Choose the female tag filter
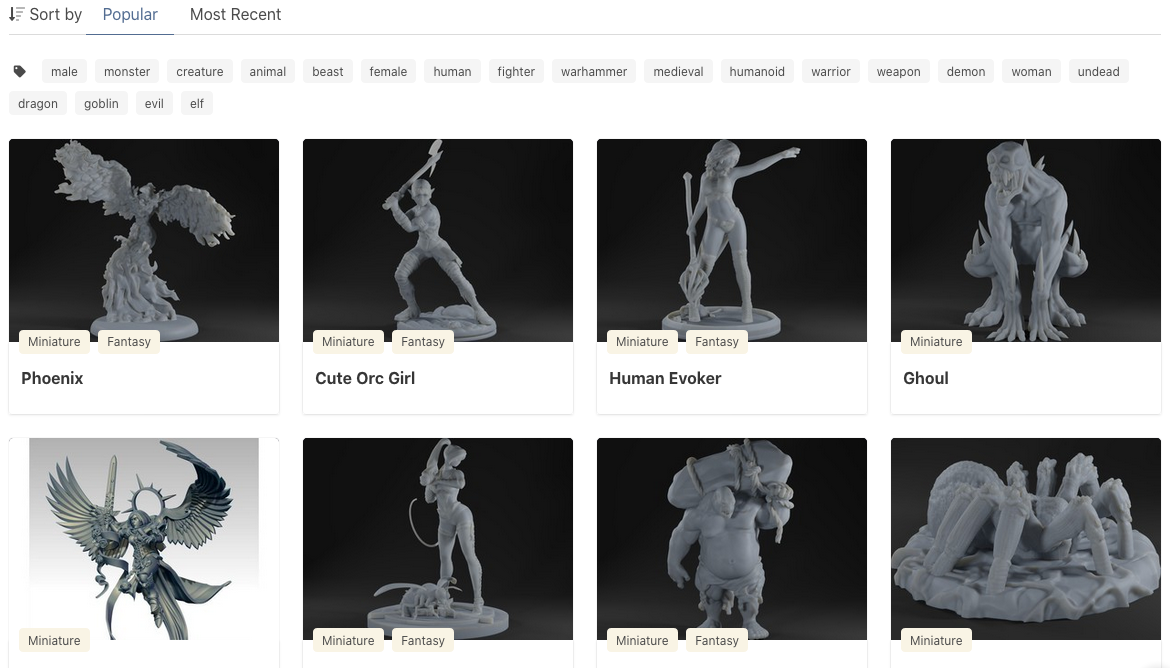Image resolution: width=1170 pixels, height=668 pixels. coord(388,72)
